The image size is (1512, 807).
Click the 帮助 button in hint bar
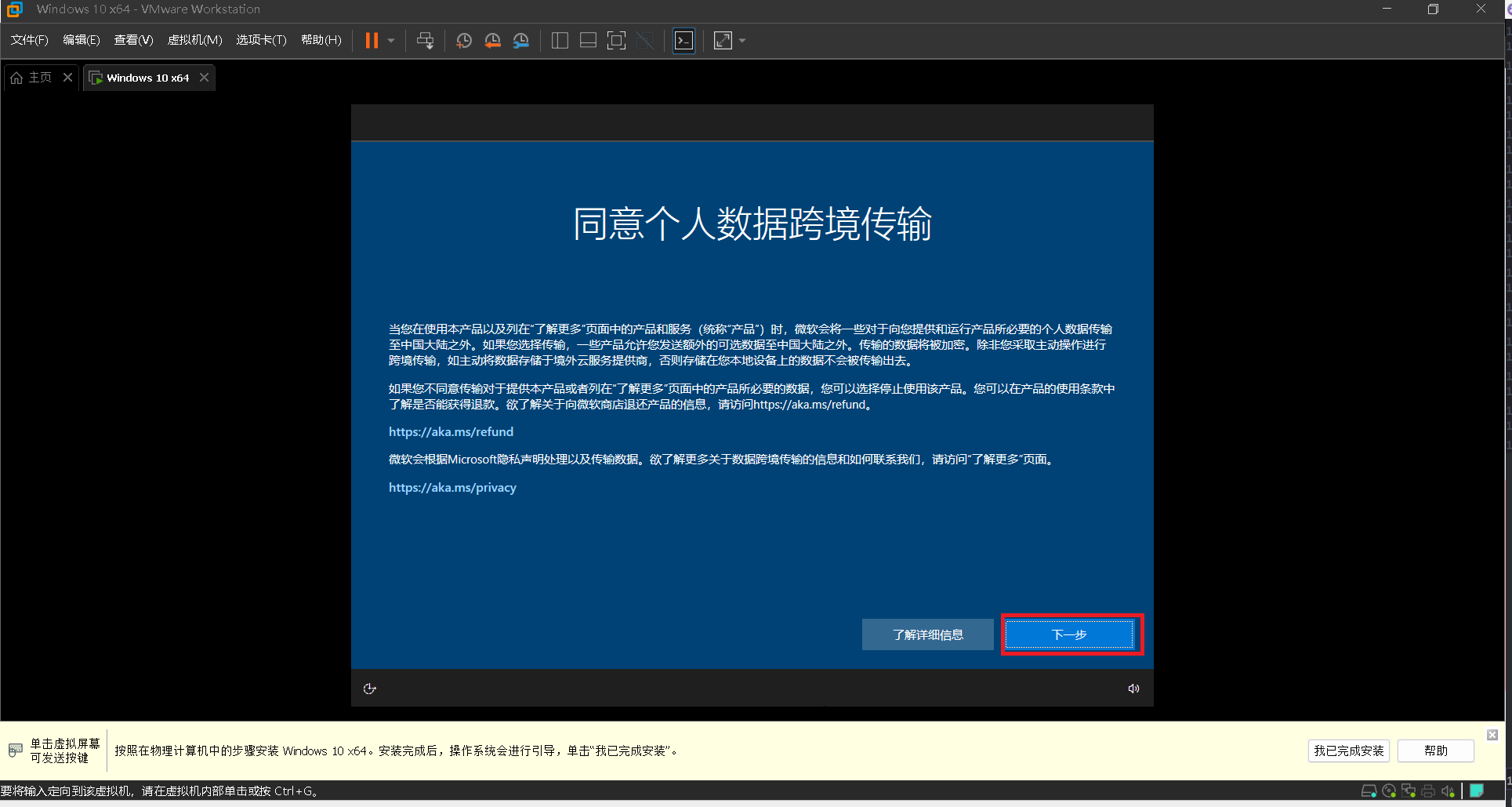(1435, 751)
